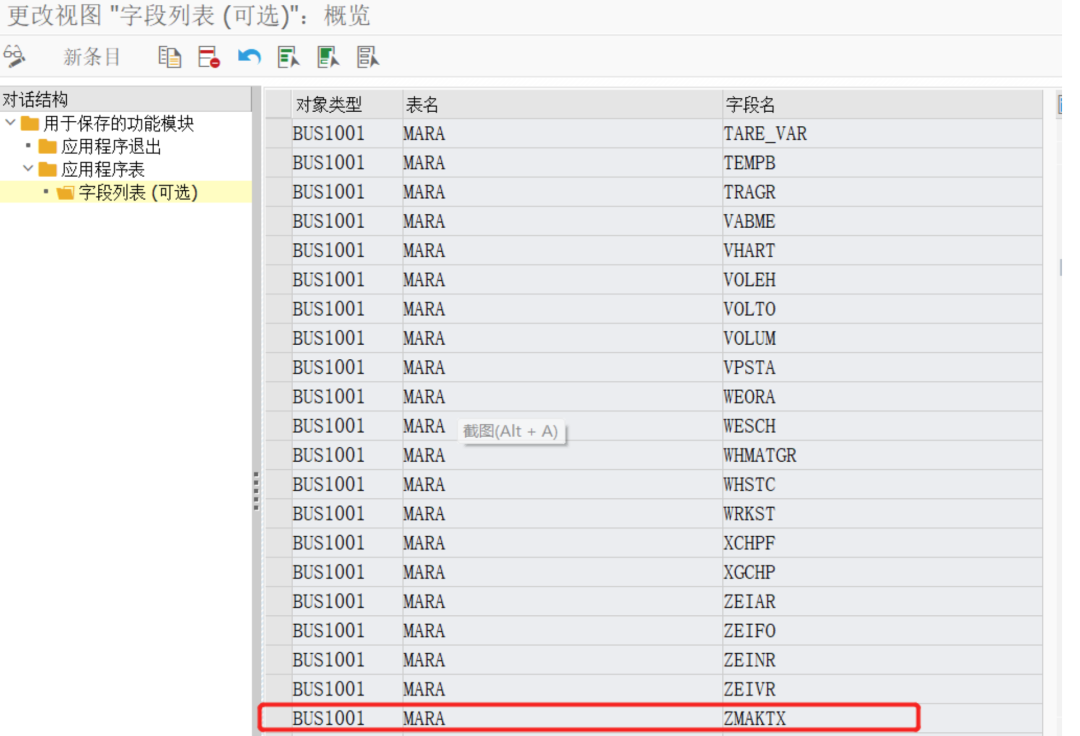Select the row selector for ZEIVR
Screen dimensions: 1080x736
click(278, 689)
